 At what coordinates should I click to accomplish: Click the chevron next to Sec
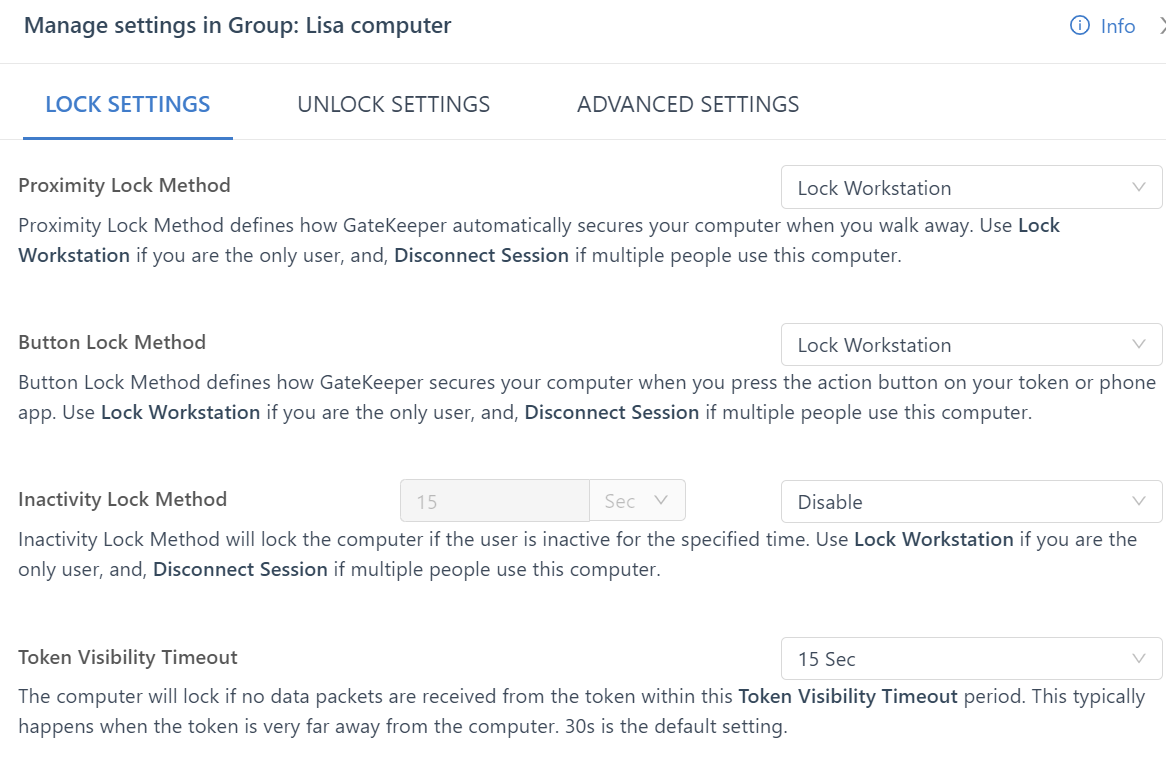[x=660, y=501]
